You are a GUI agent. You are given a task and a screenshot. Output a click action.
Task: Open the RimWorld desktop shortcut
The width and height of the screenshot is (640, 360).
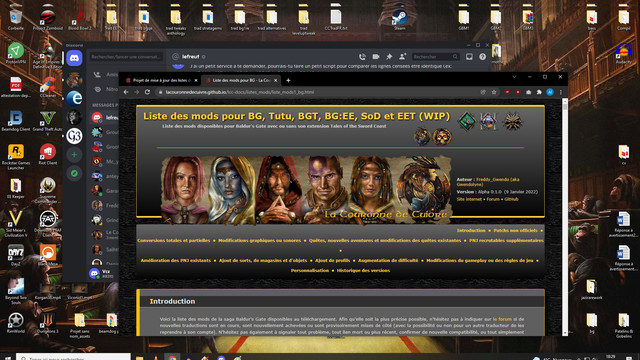click(x=16, y=323)
